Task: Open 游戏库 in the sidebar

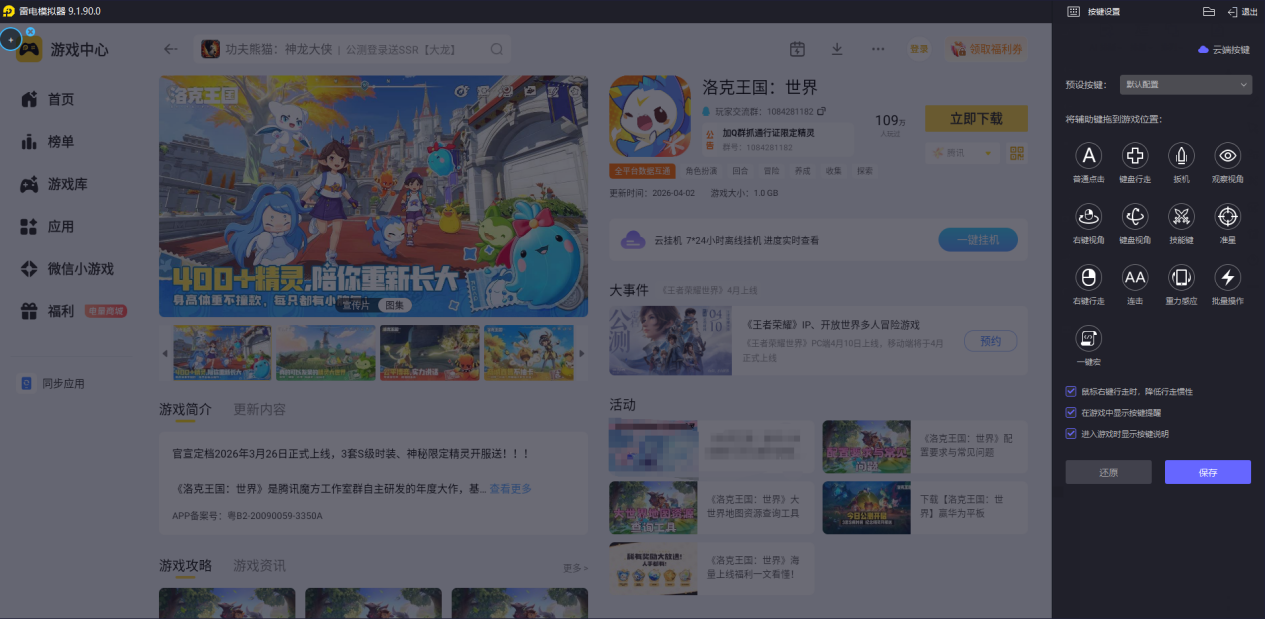Action: coord(68,184)
